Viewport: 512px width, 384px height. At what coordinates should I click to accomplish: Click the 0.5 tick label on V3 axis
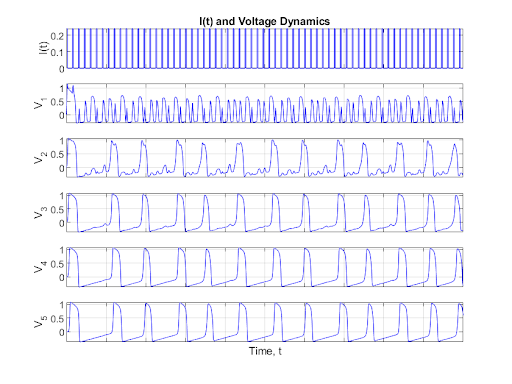(x=57, y=209)
